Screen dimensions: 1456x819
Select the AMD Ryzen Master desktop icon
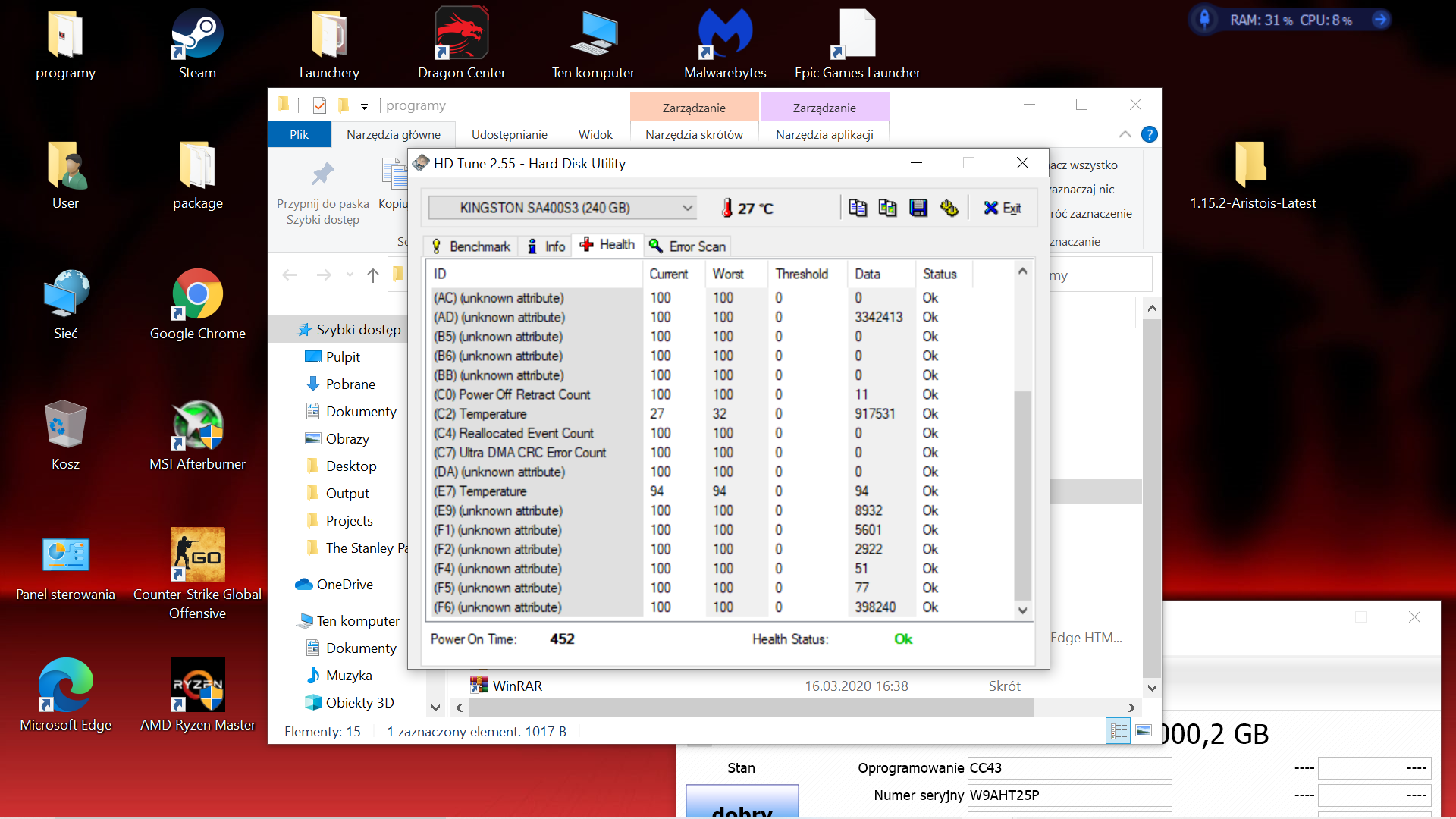coord(197,696)
